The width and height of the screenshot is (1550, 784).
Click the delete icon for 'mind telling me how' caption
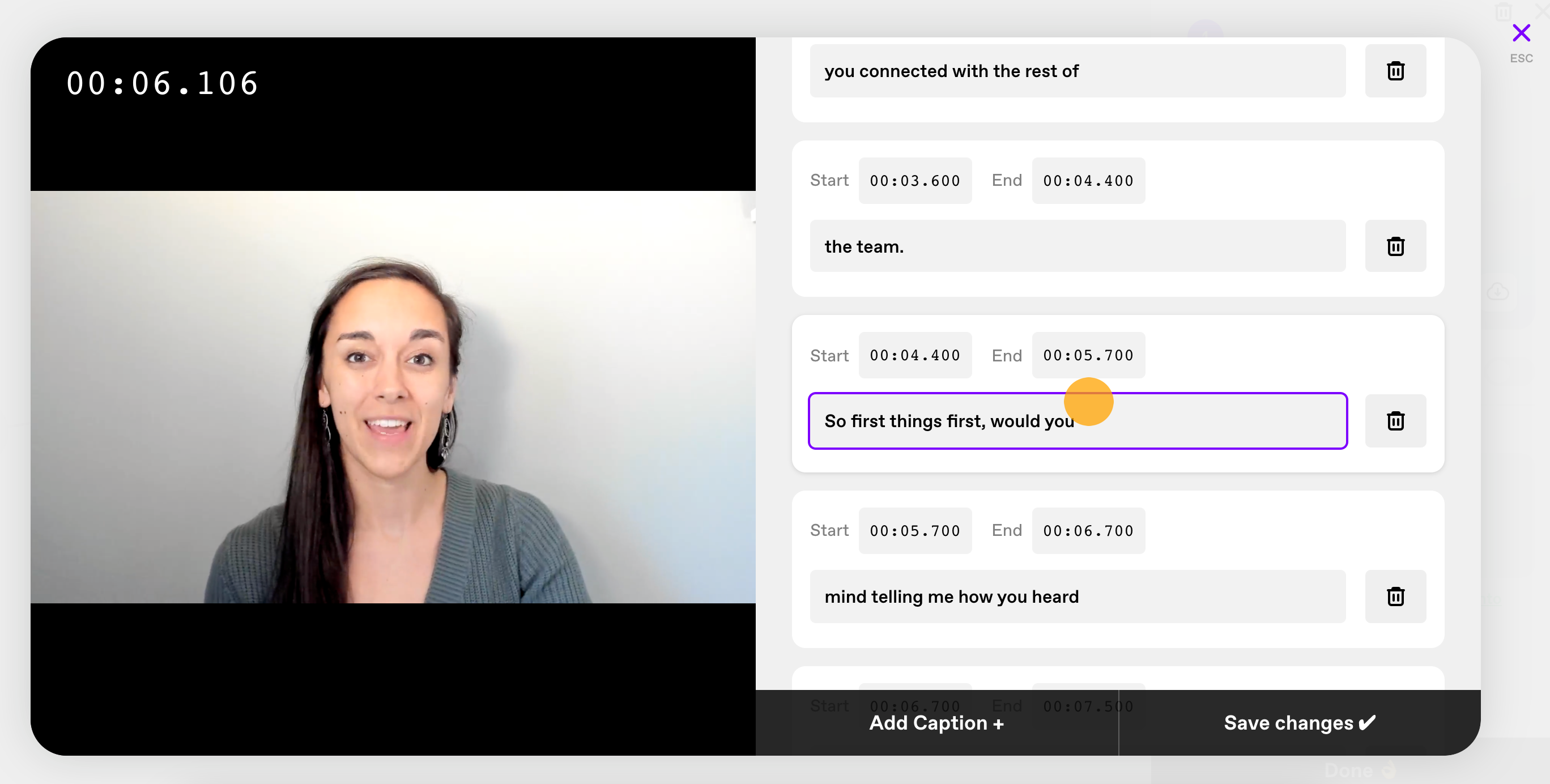[x=1395, y=596]
